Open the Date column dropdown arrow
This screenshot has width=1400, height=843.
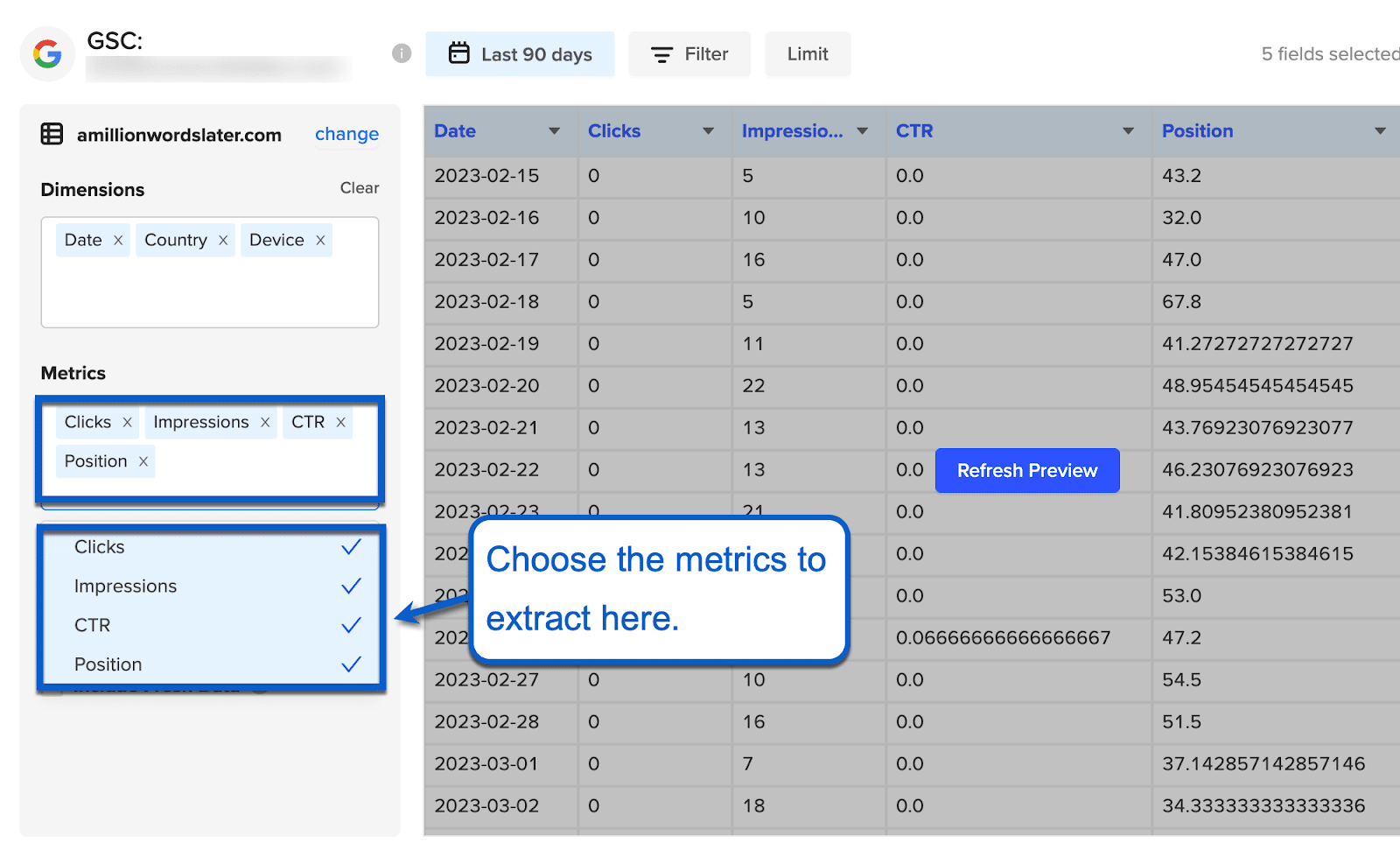coord(554,131)
